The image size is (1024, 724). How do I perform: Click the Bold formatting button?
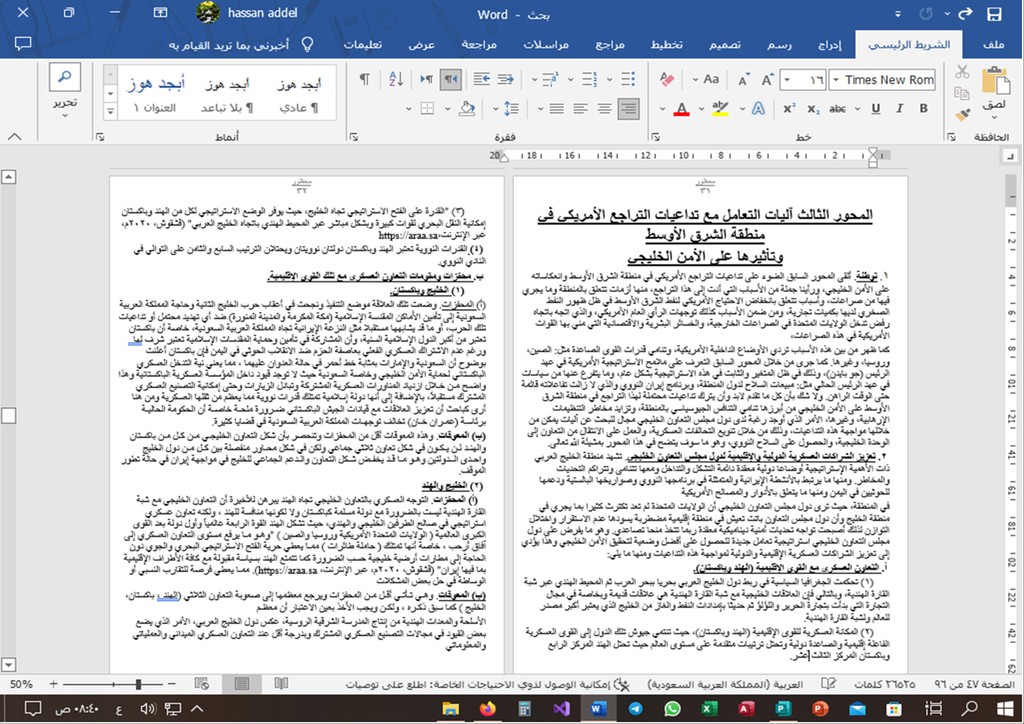coord(923,108)
